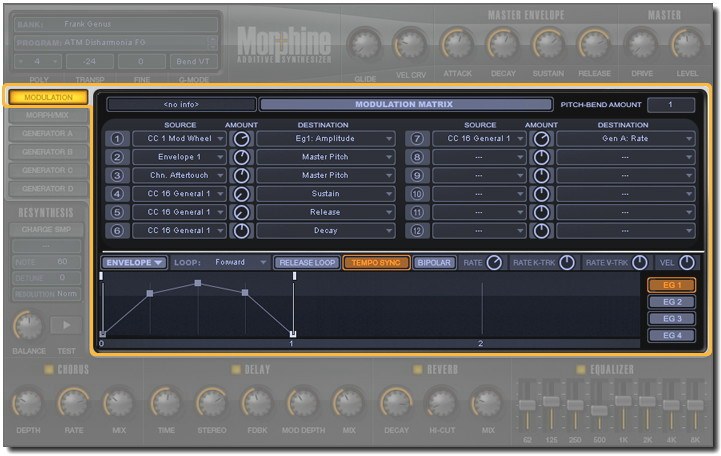Screen dimensions: 721x456
Task: Click the amount knob for slot 10
Action: click(x=541, y=194)
